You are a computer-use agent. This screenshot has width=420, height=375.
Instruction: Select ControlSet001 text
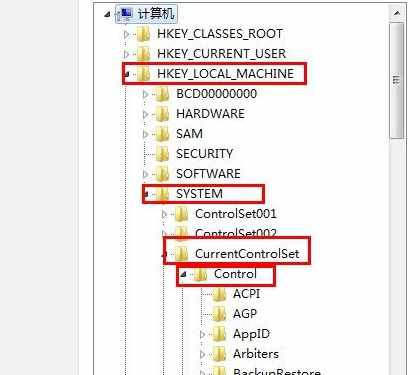point(236,214)
